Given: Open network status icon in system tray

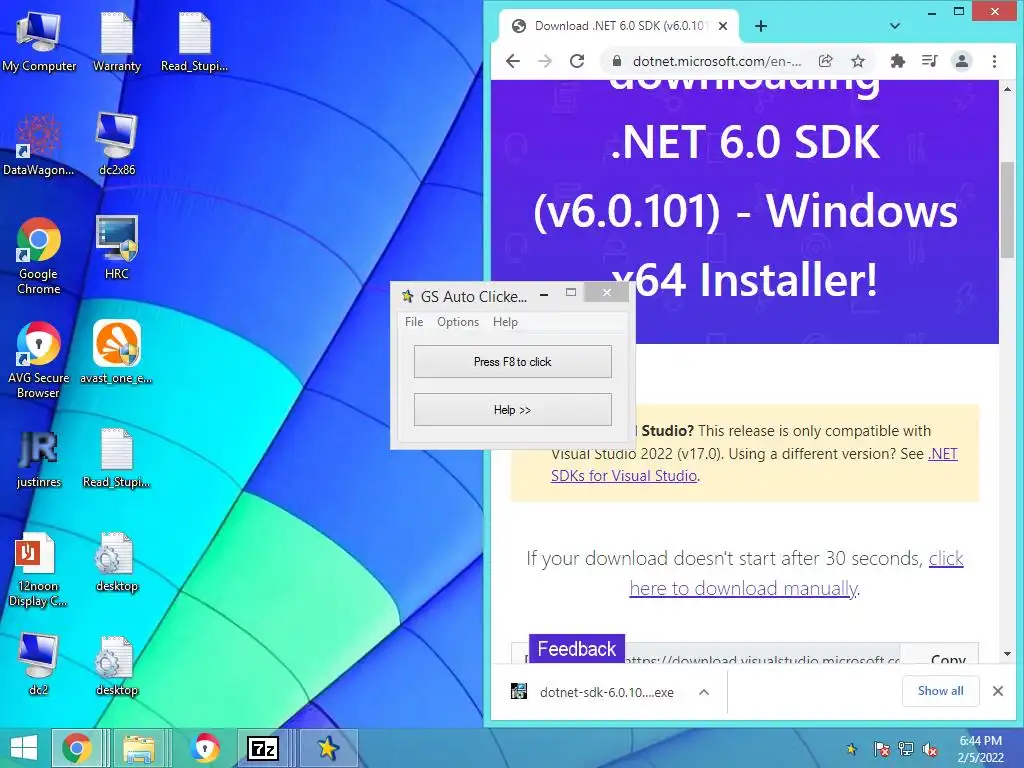Looking at the screenshot, I should coord(906,749).
